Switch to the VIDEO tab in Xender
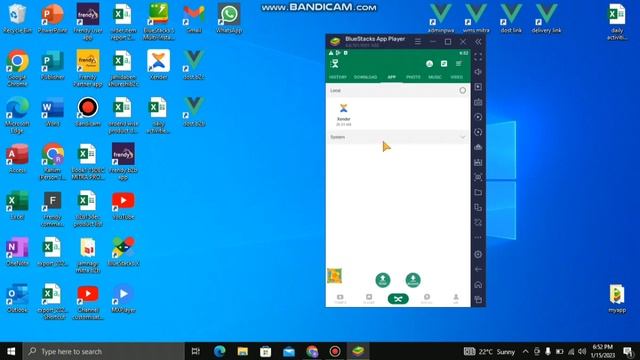 pyautogui.click(x=457, y=77)
